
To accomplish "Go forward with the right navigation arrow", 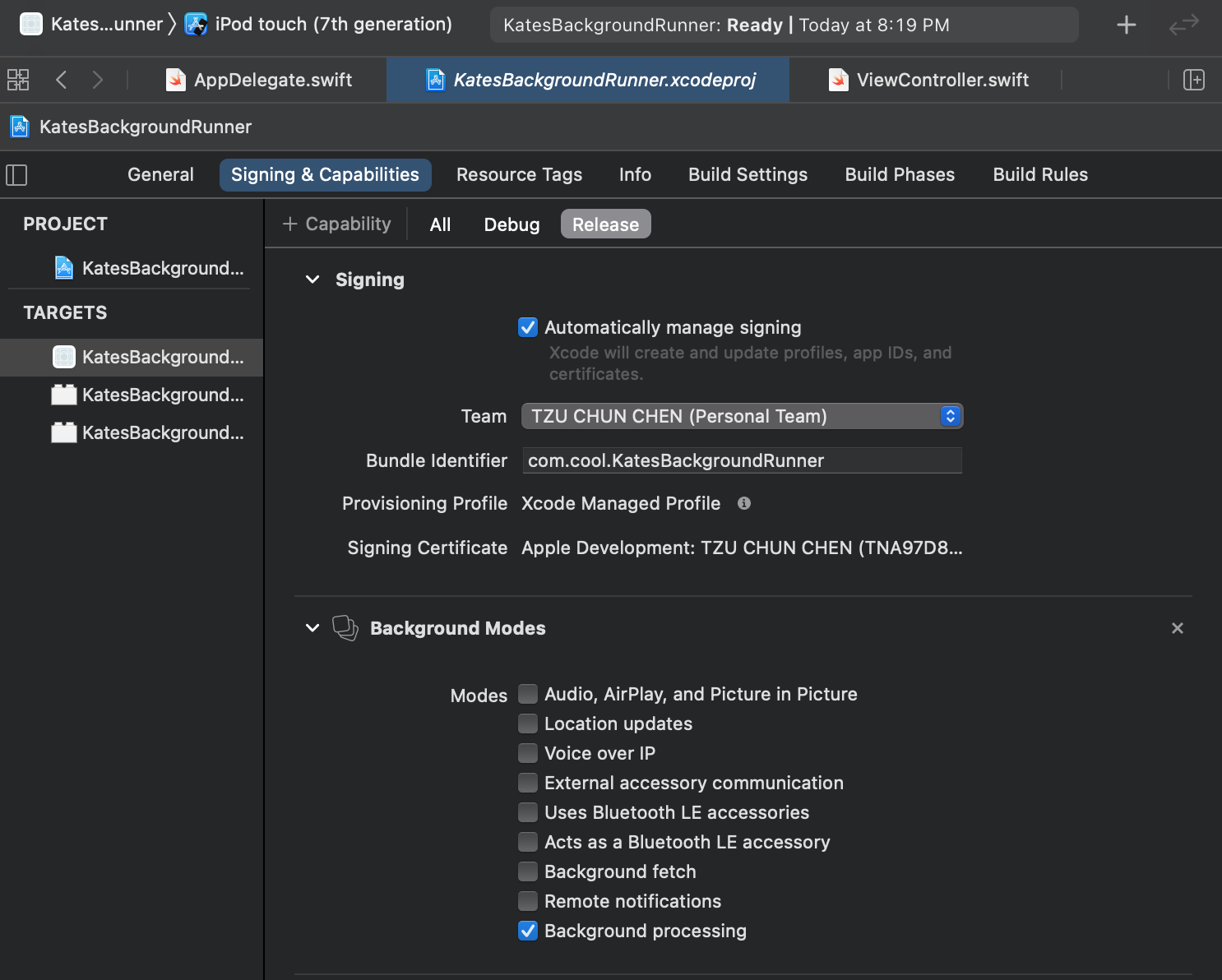I will [x=98, y=80].
